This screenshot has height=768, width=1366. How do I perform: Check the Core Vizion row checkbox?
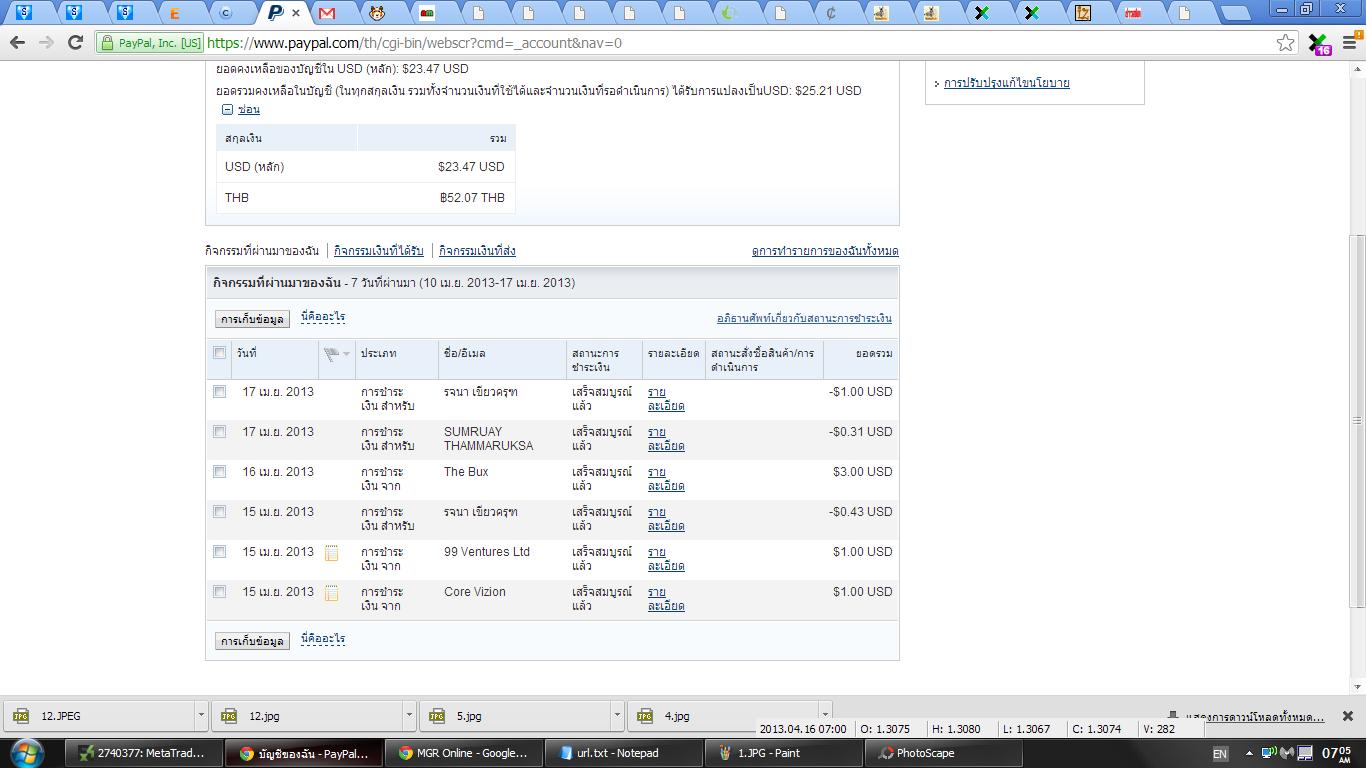(220, 592)
